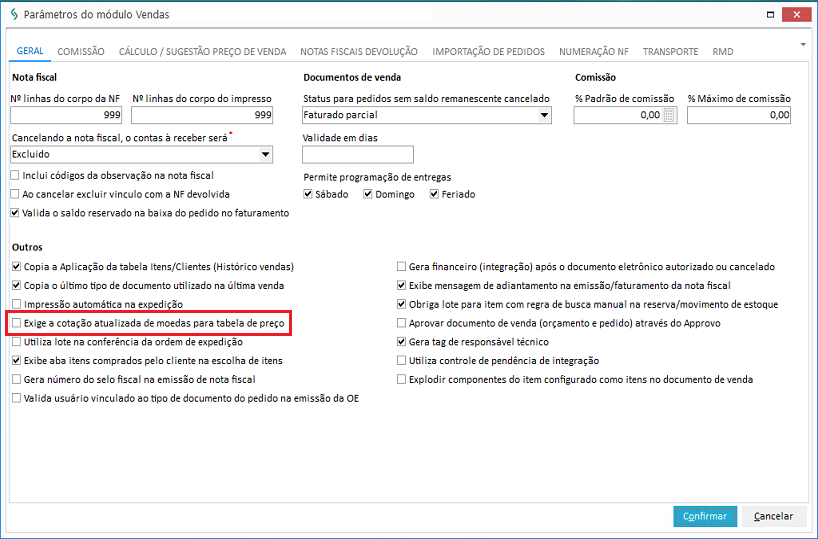The width and height of the screenshot is (818, 539).
Task: Select the NUMERAÇÃO NF tab
Action: (x=593, y=51)
